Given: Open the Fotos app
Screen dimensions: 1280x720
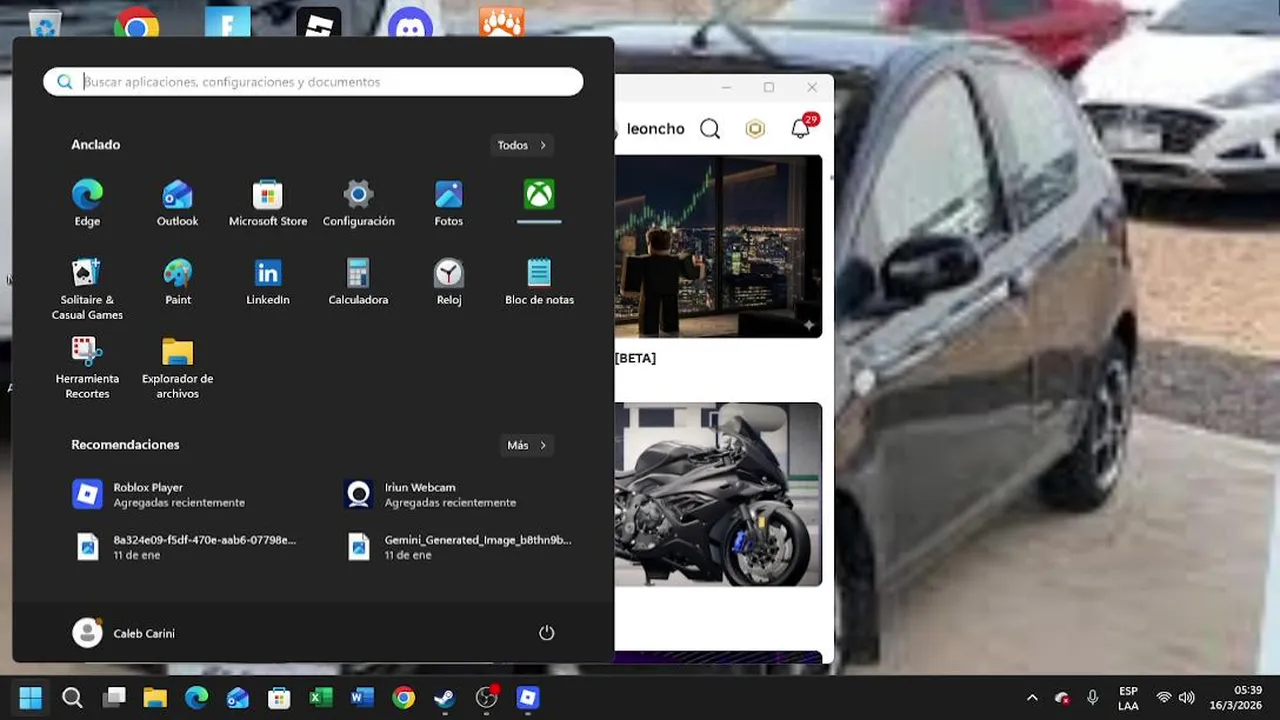Looking at the screenshot, I should 449,203.
